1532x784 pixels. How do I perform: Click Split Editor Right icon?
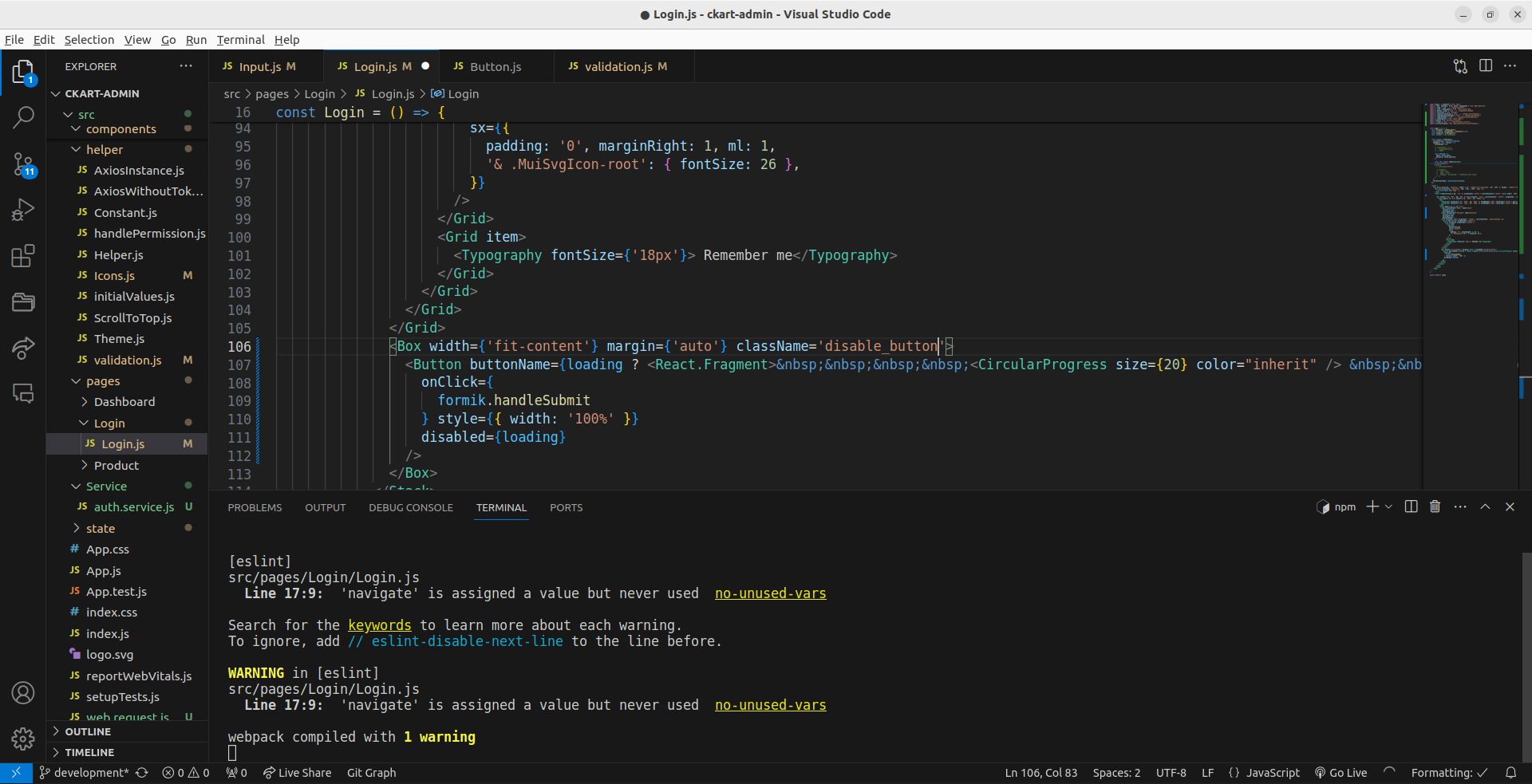pyautogui.click(x=1485, y=66)
